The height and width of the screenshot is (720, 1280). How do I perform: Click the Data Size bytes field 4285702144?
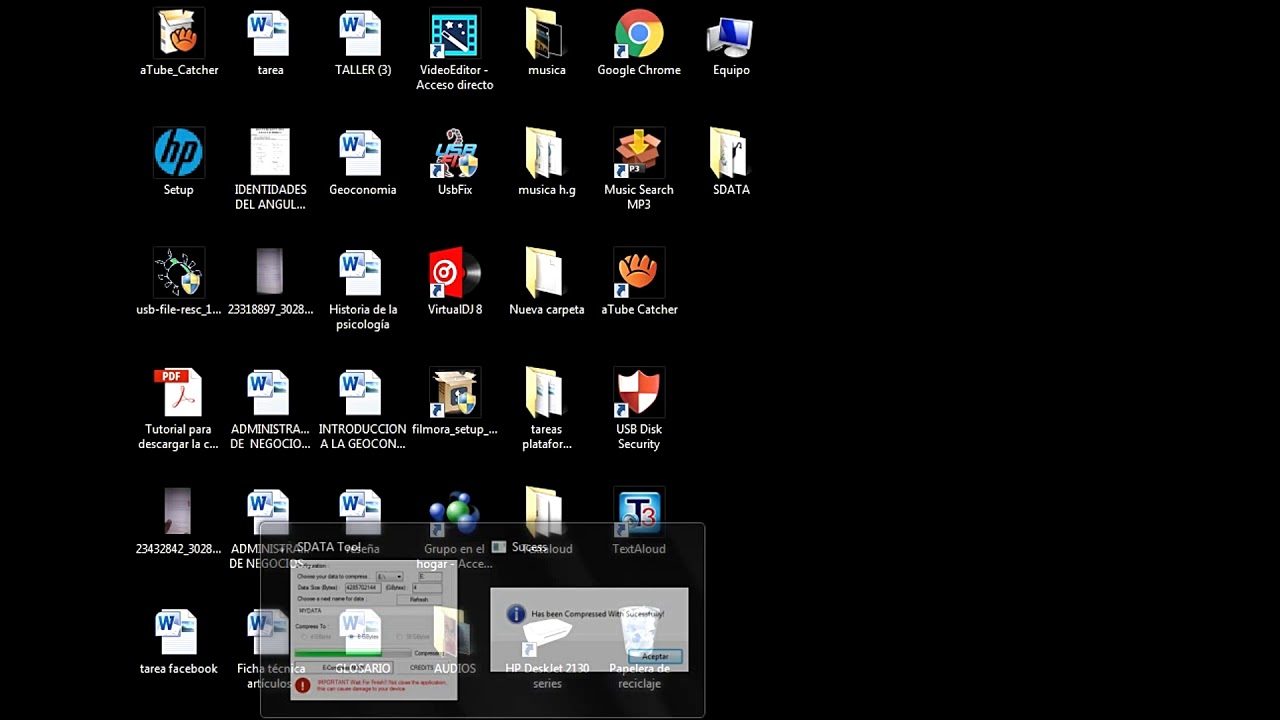pos(363,588)
